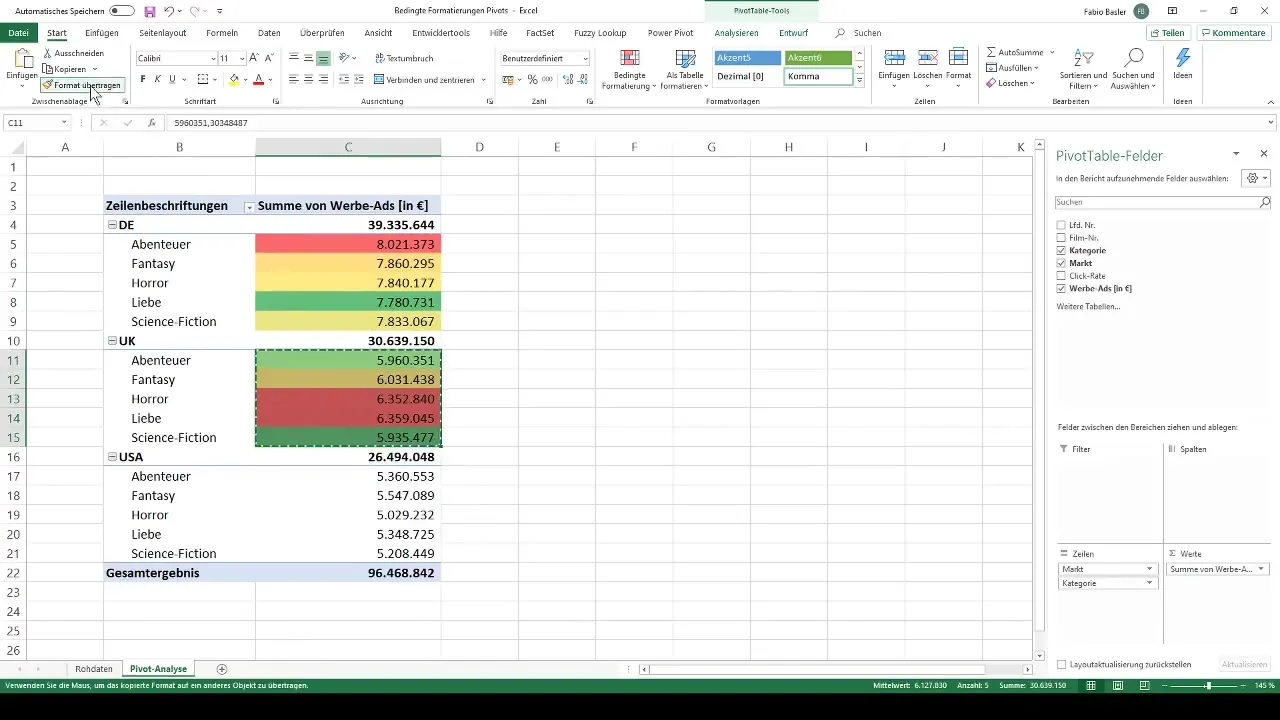Adjust the zoom slider in status bar
Image resolution: width=1280 pixels, height=720 pixels.
[1208, 686]
